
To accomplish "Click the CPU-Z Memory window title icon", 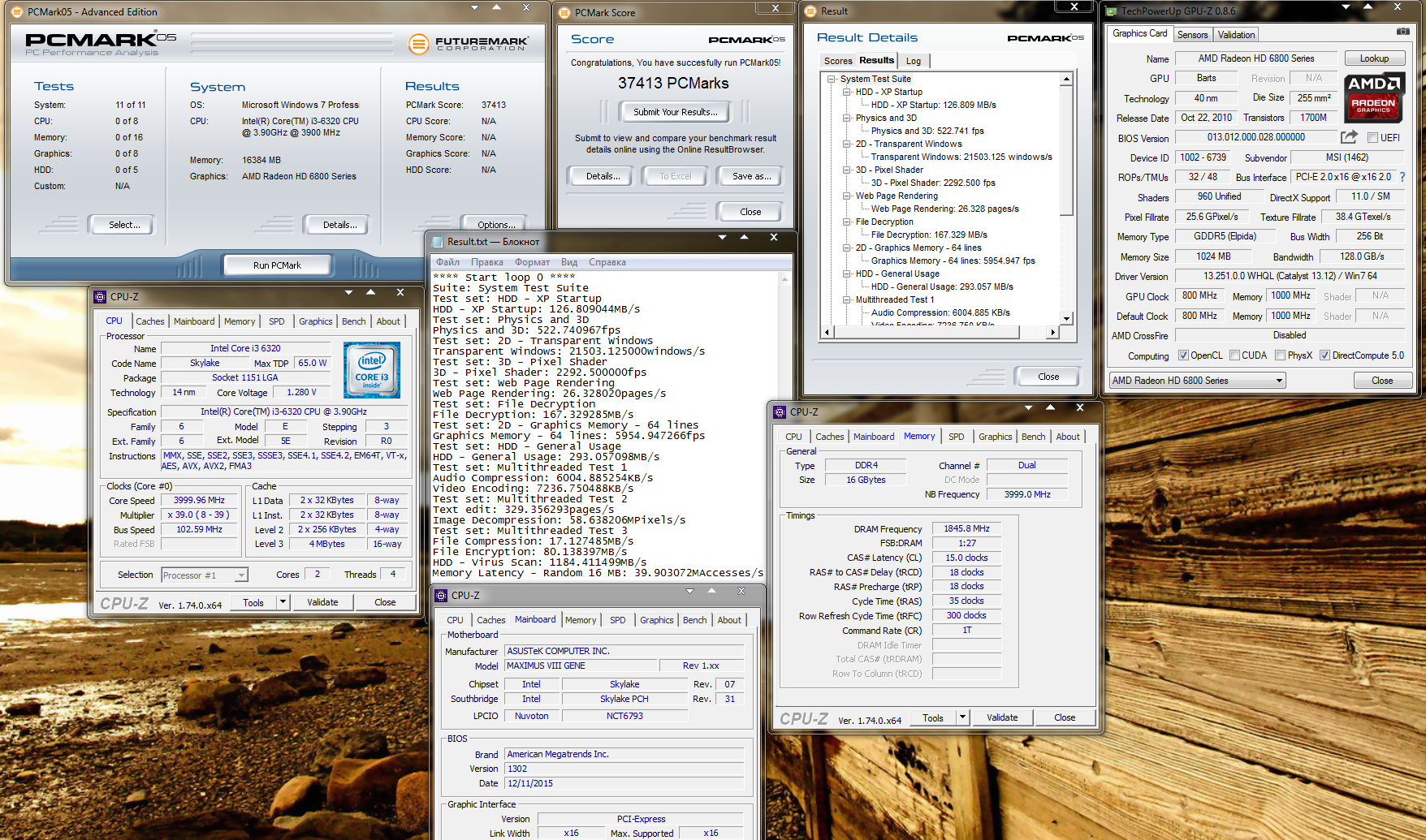I will point(780,412).
